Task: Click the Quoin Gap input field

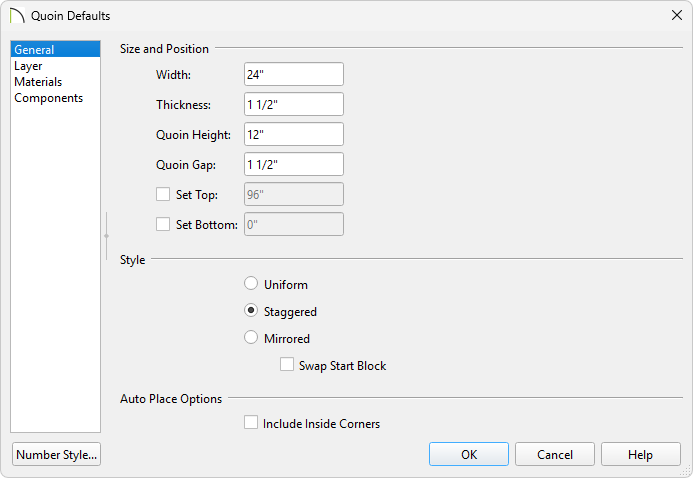Action: [293, 164]
